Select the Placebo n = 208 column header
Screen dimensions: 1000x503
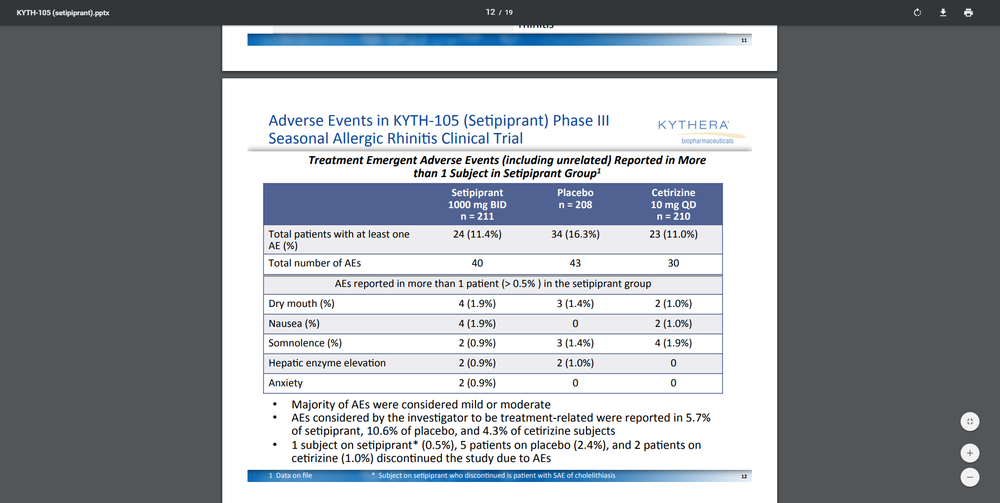pos(575,203)
